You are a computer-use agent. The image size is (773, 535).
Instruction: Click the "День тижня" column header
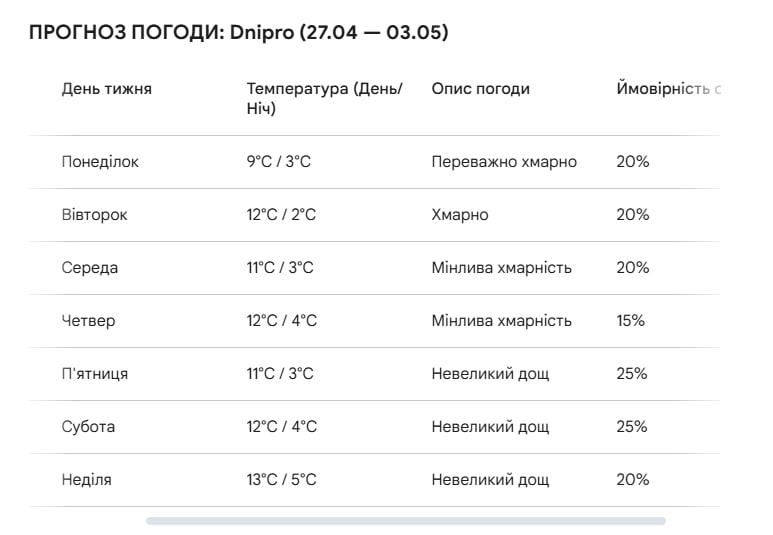tap(107, 89)
